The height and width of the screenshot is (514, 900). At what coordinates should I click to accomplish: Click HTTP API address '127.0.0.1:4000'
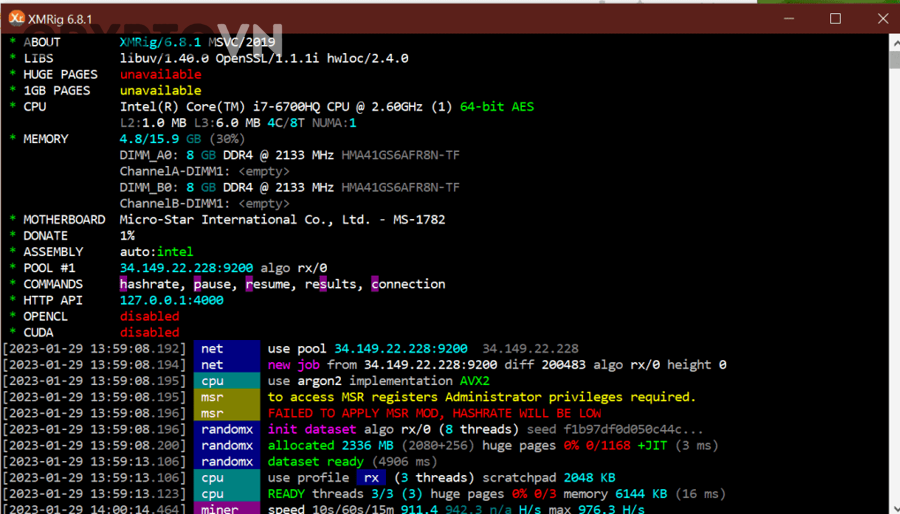tap(172, 300)
